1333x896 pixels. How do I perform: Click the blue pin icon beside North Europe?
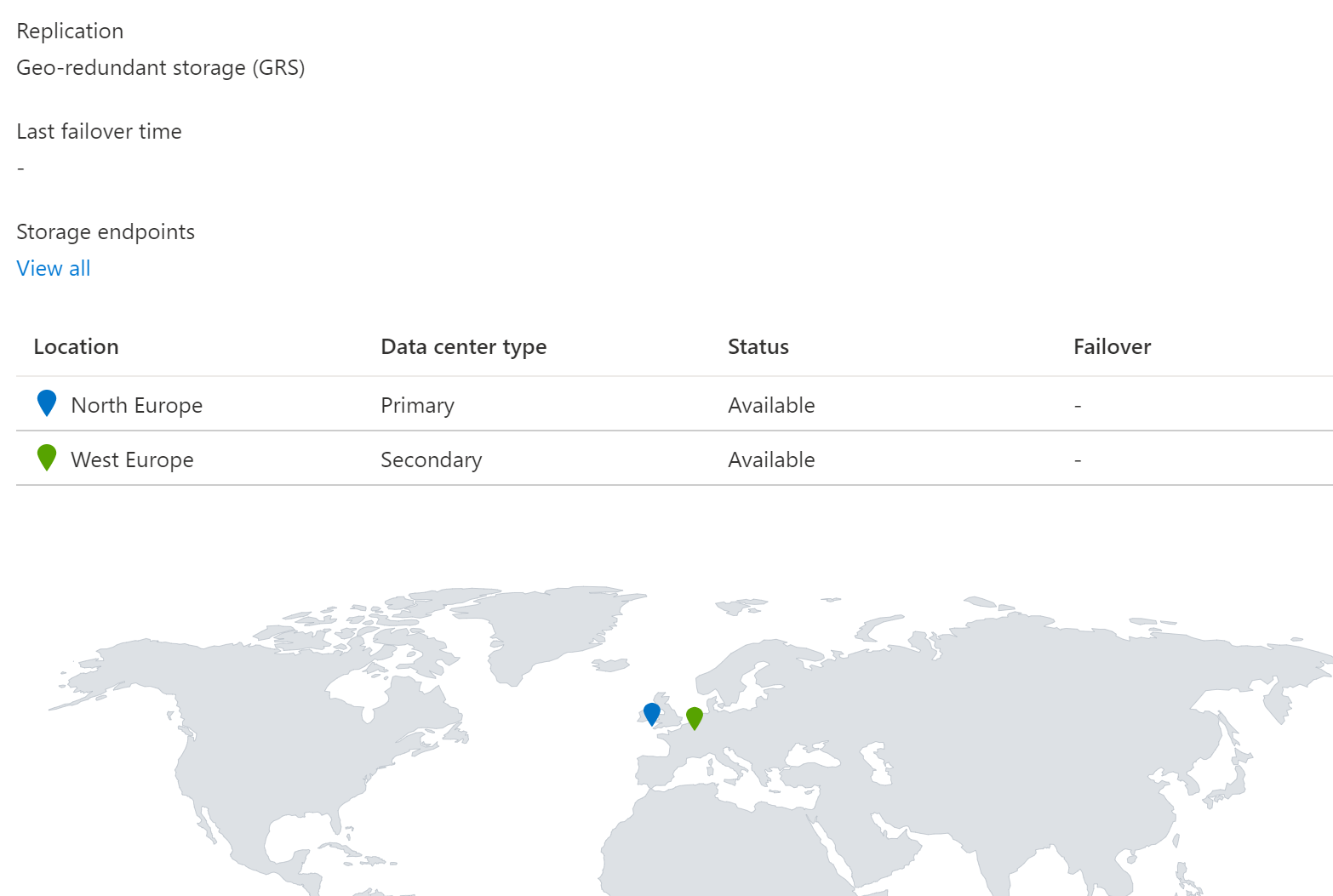(47, 403)
